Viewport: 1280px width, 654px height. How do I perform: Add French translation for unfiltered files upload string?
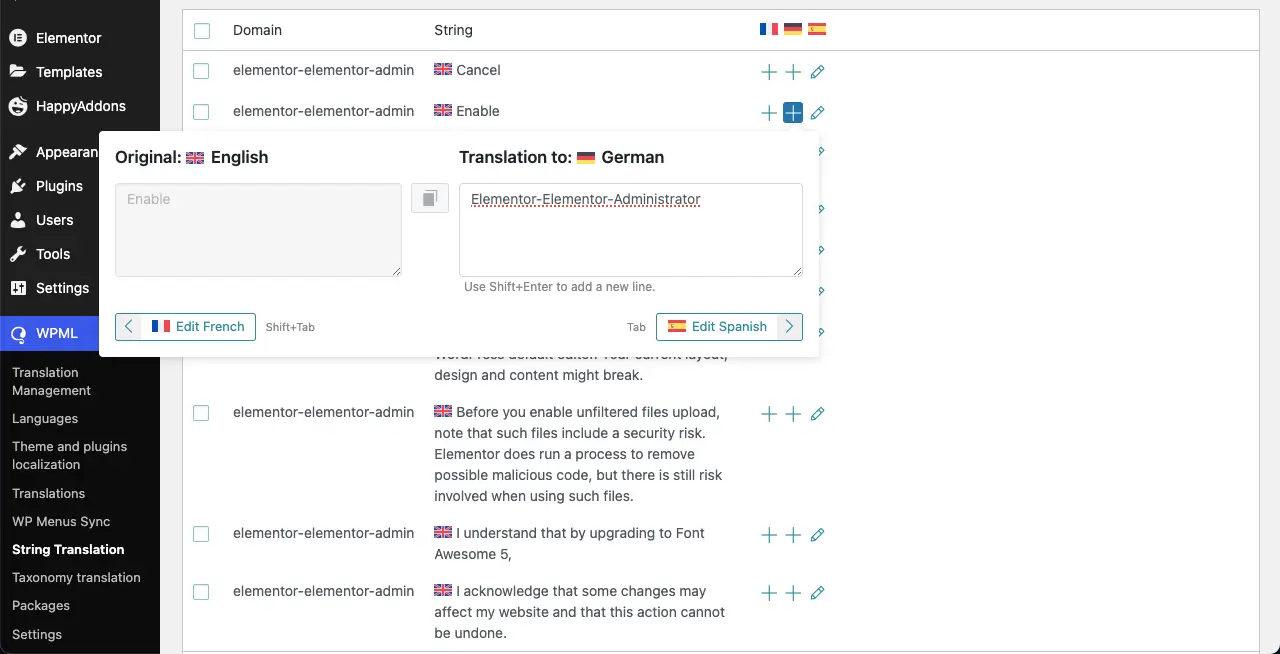click(769, 414)
